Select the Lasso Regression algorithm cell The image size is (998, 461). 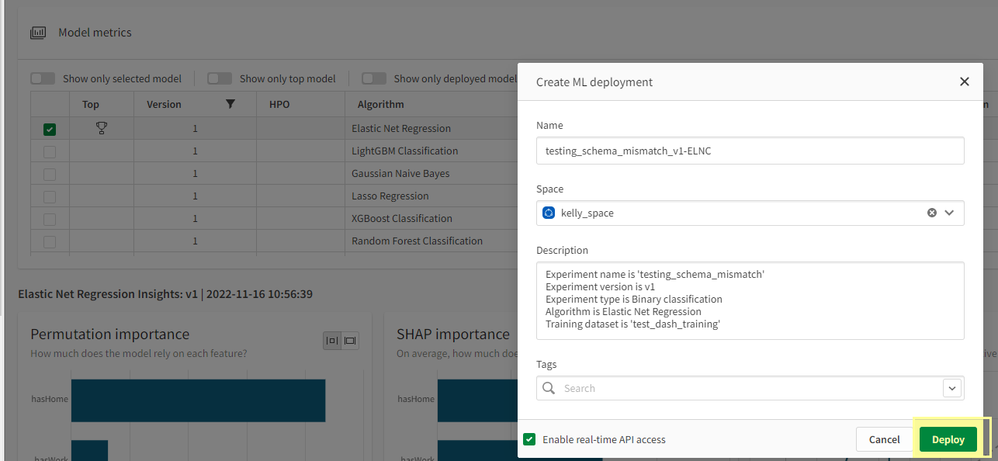(390, 196)
